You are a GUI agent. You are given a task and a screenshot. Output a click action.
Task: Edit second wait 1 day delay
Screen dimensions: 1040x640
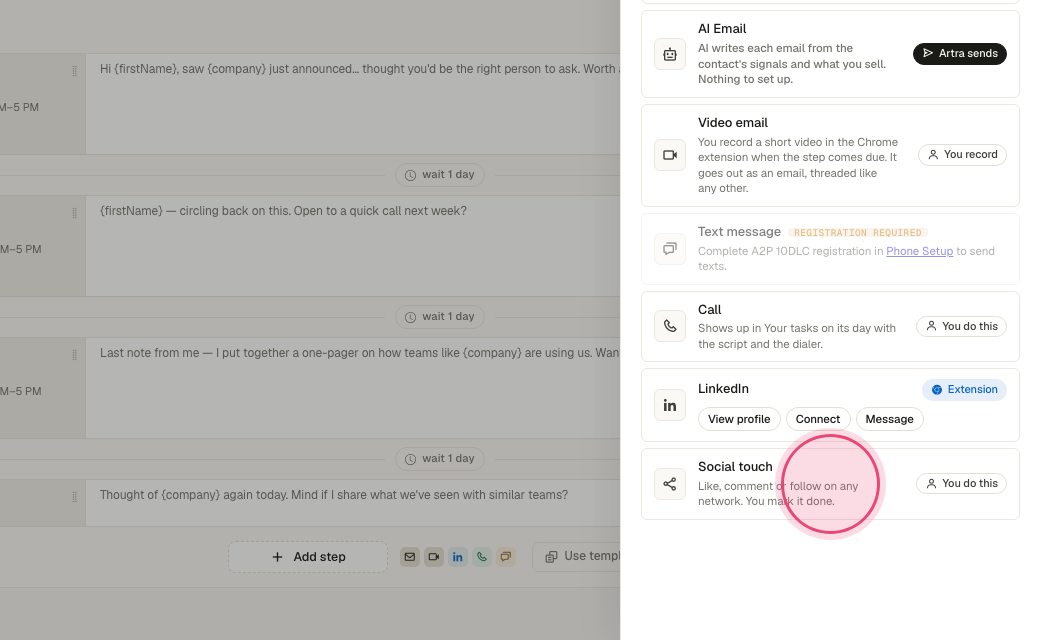[x=440, y=316]
